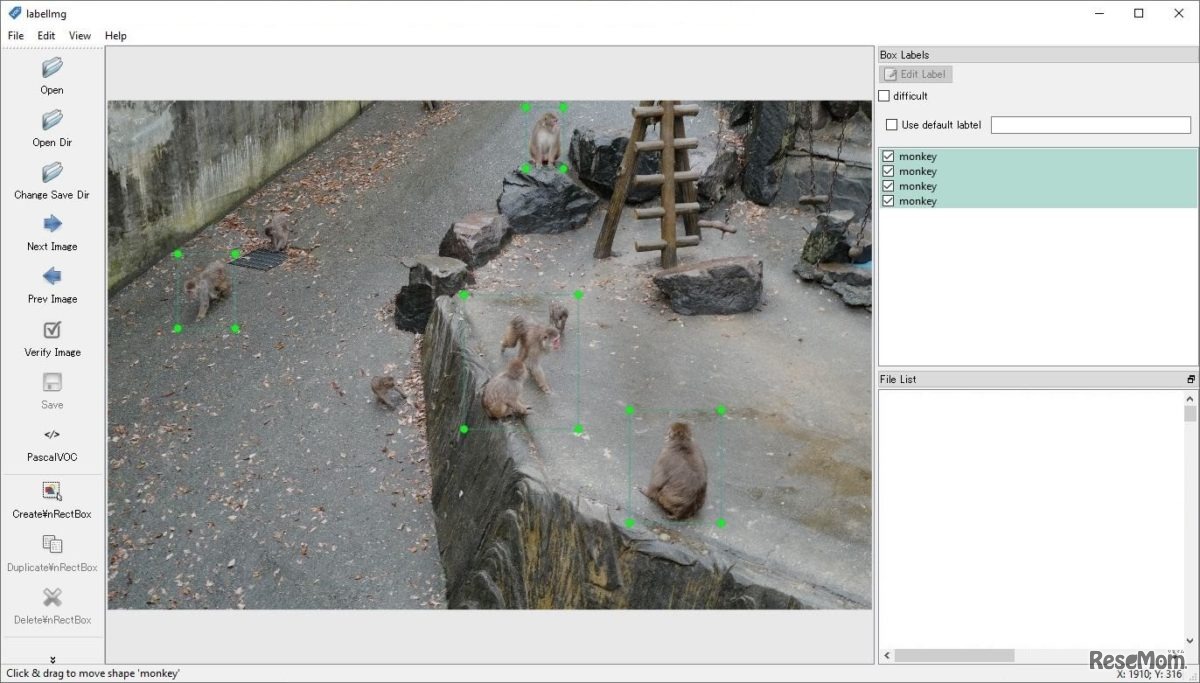Click the Duplicate RectBox icon
The width and height of the screenshot is (1200, 683).
[51, 545]
